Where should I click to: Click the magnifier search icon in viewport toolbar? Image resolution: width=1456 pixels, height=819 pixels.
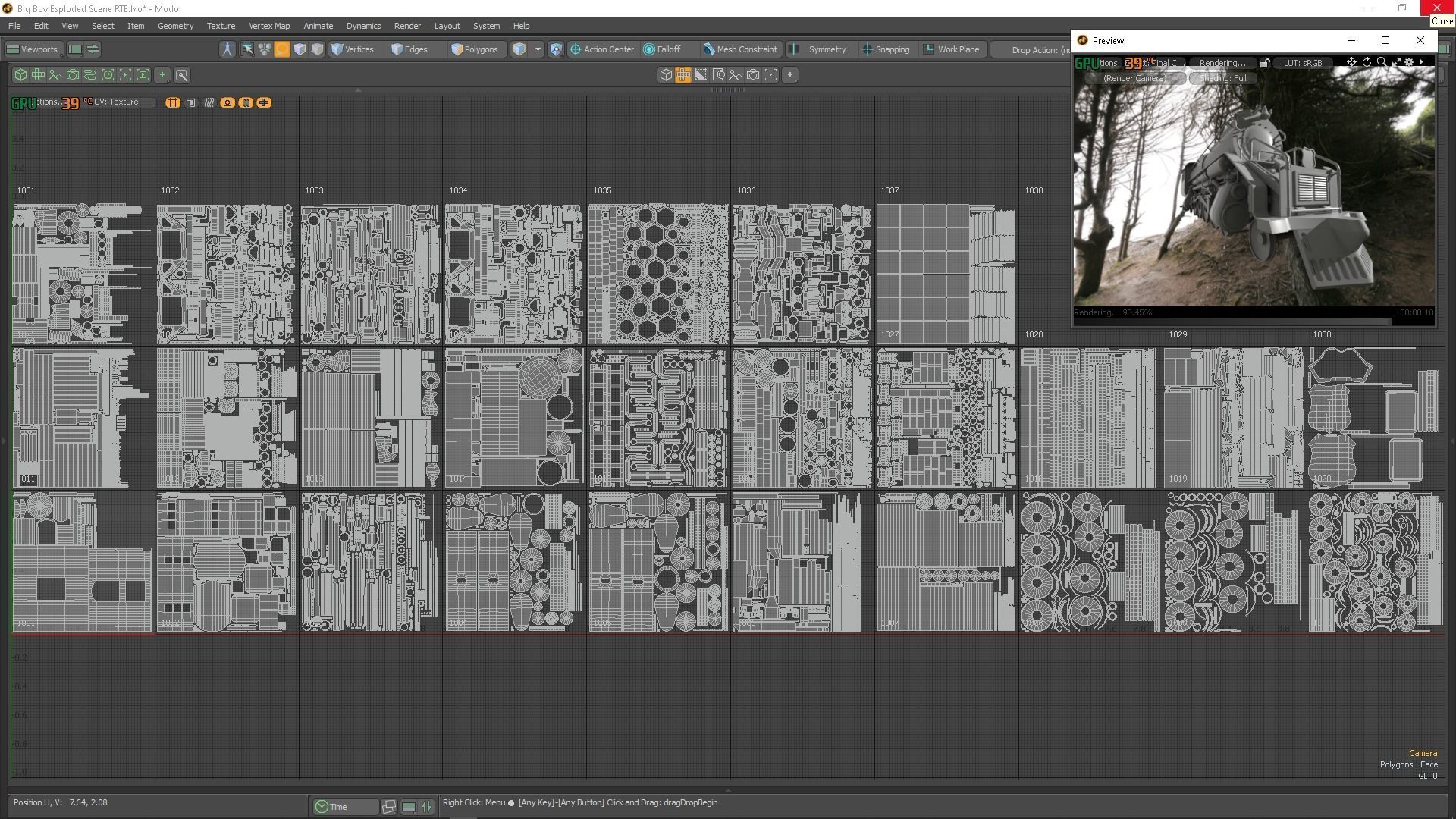pos(182,75)
